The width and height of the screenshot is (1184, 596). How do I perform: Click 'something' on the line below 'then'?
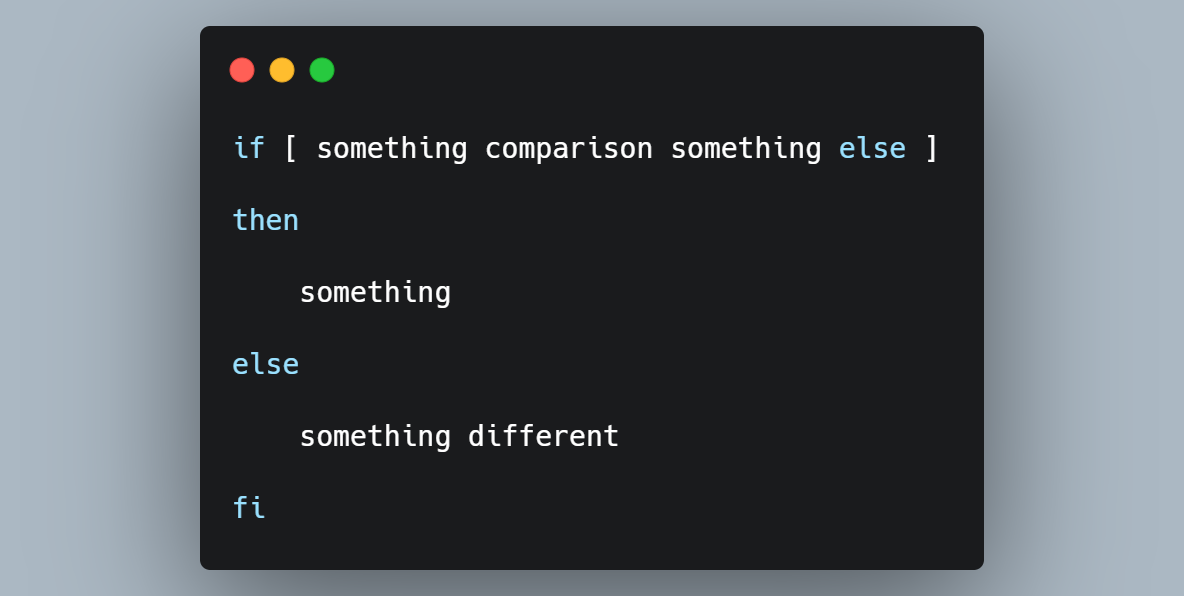375,292
